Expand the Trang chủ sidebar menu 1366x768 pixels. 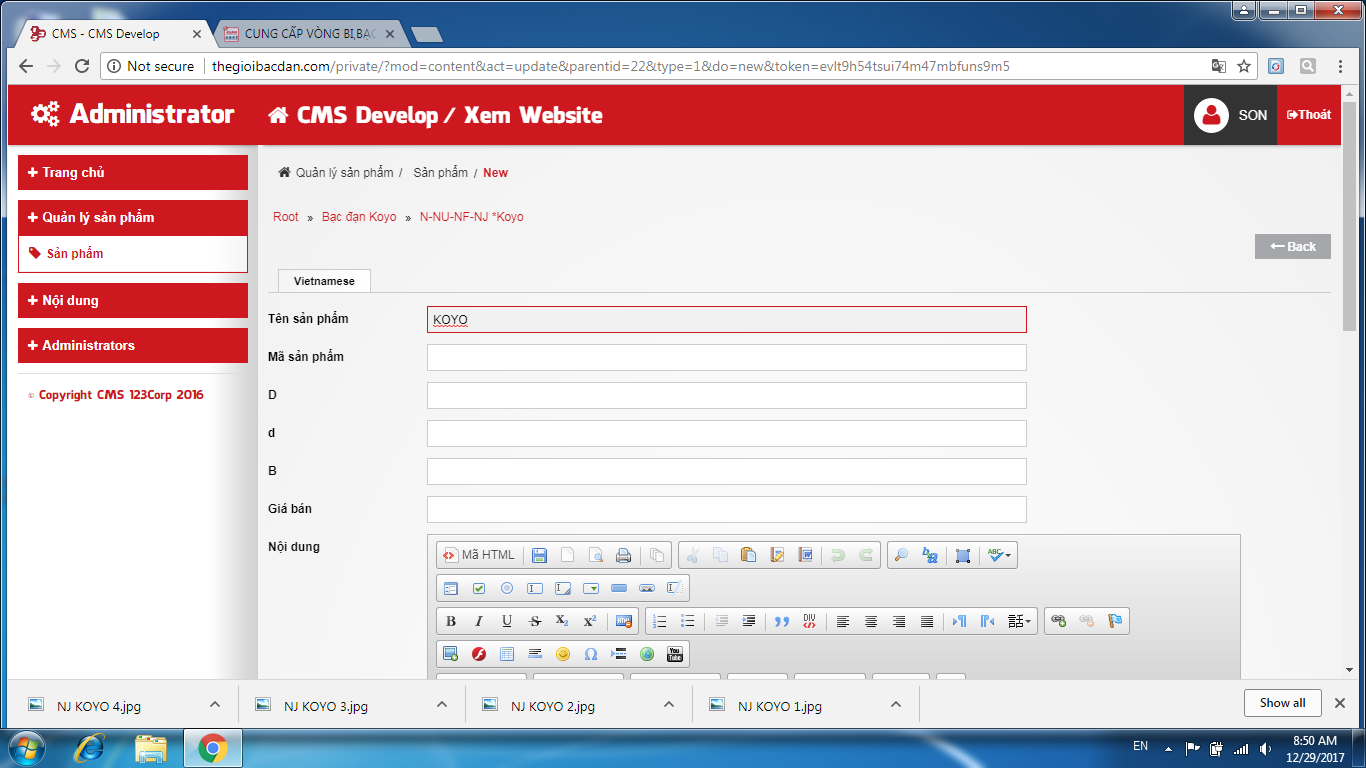point(133,172)
